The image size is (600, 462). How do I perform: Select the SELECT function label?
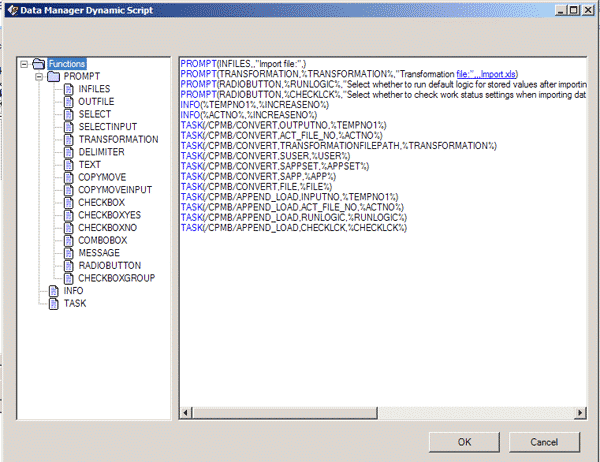pos(95,114)
